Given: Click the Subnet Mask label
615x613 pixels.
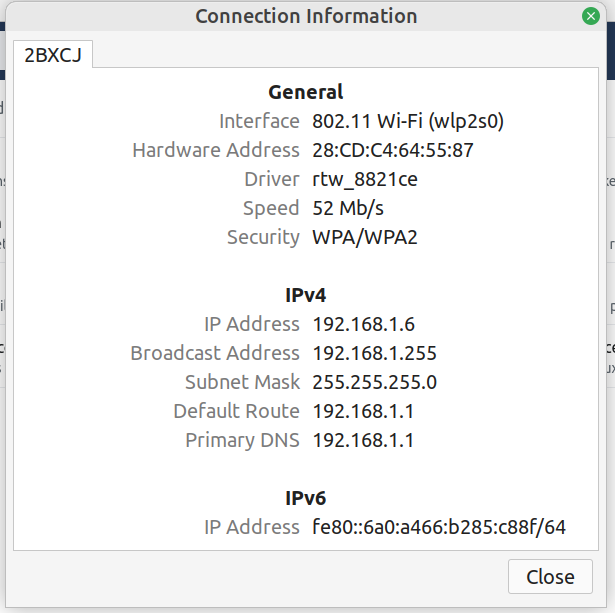Looking at the screenshot, I should coord(242,382).
